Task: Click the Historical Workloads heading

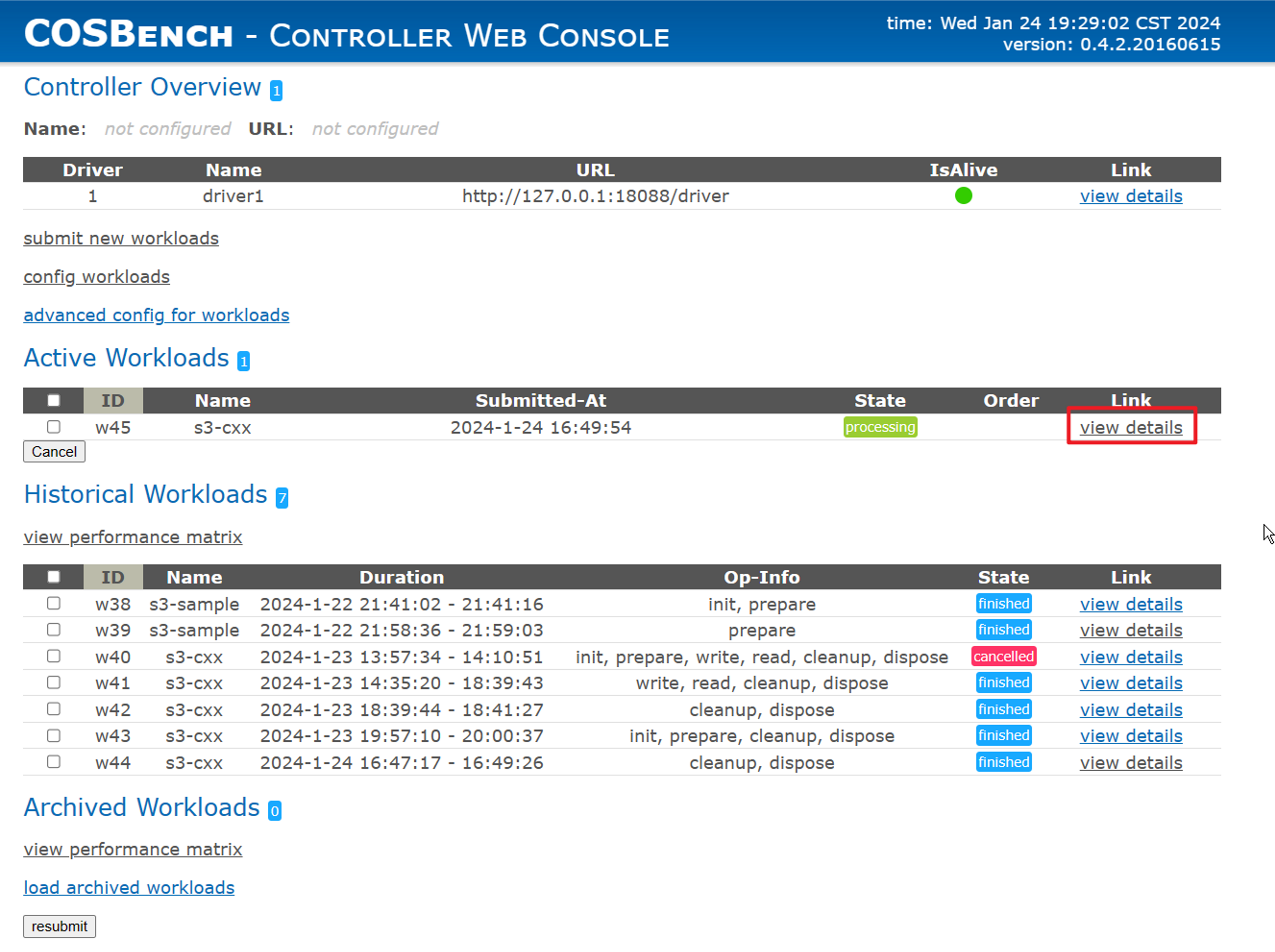Action: (x=145, y=494)
